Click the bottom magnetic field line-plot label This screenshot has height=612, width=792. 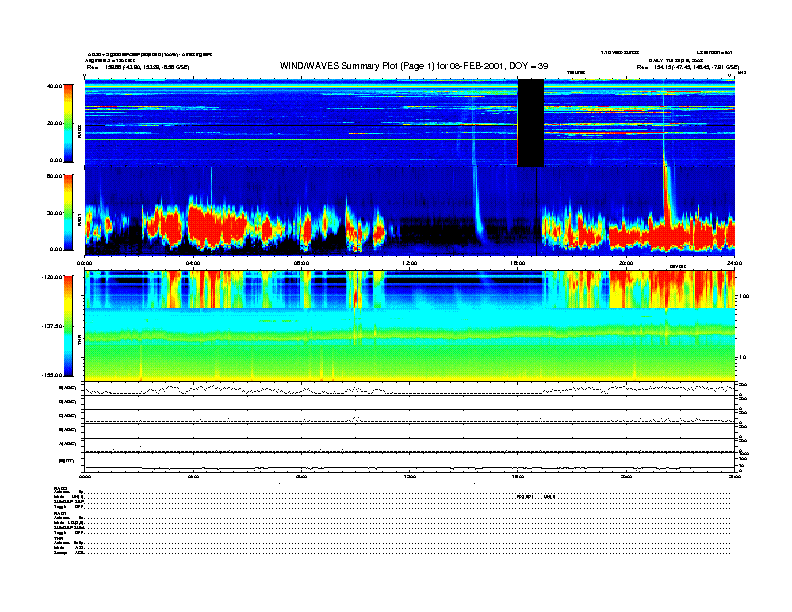click(66, 461)
